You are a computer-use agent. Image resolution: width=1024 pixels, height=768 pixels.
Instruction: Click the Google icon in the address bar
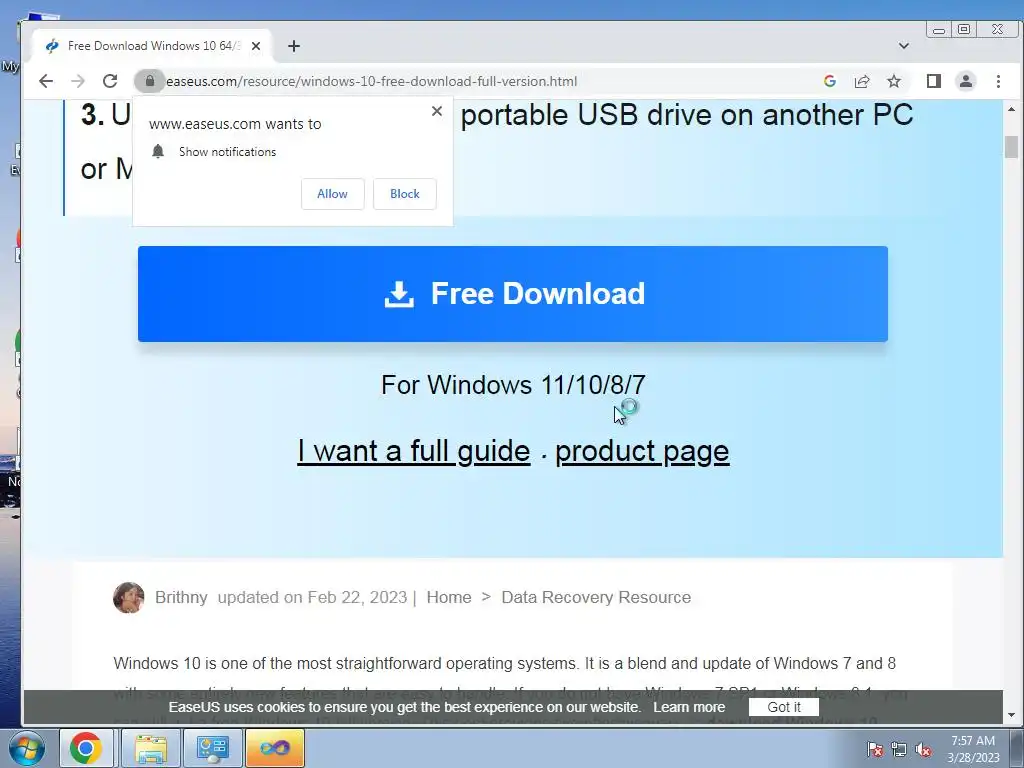click(x=830, y=81)
